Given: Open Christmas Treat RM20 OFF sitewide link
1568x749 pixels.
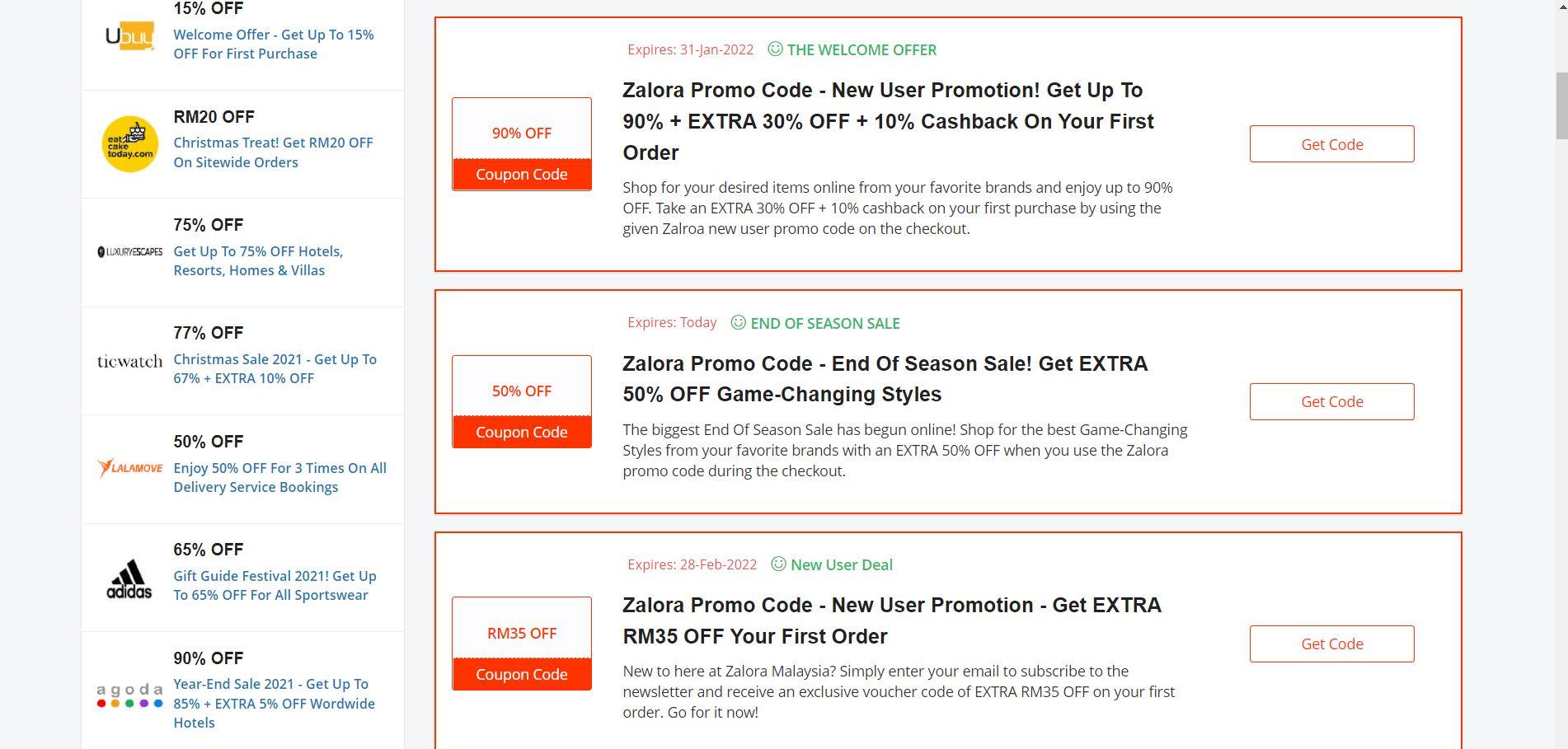Looking at the screenshot, I should click(x=273, y=152).
